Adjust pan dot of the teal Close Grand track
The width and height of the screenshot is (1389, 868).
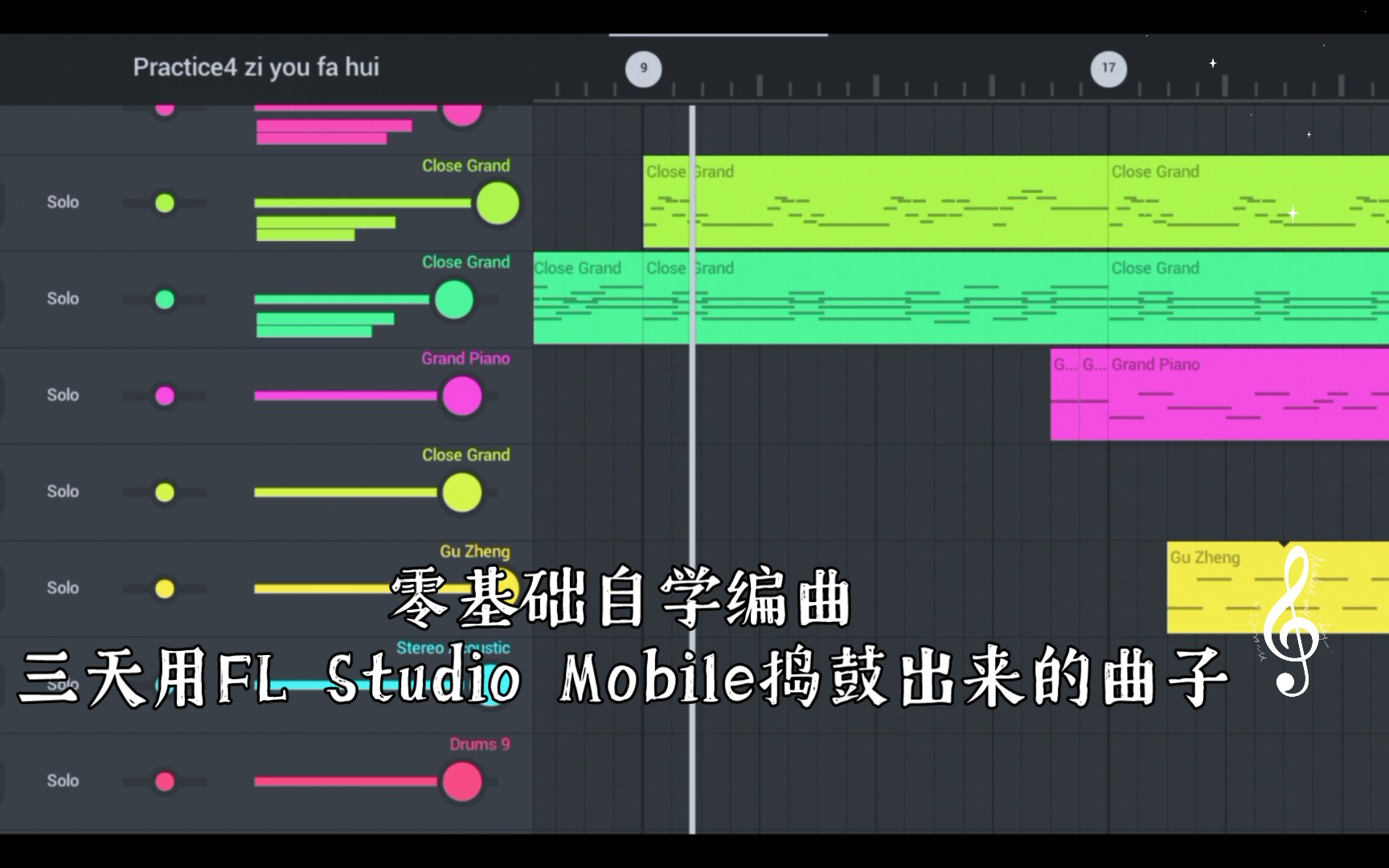pyautogui.click(x=165, y=299)
